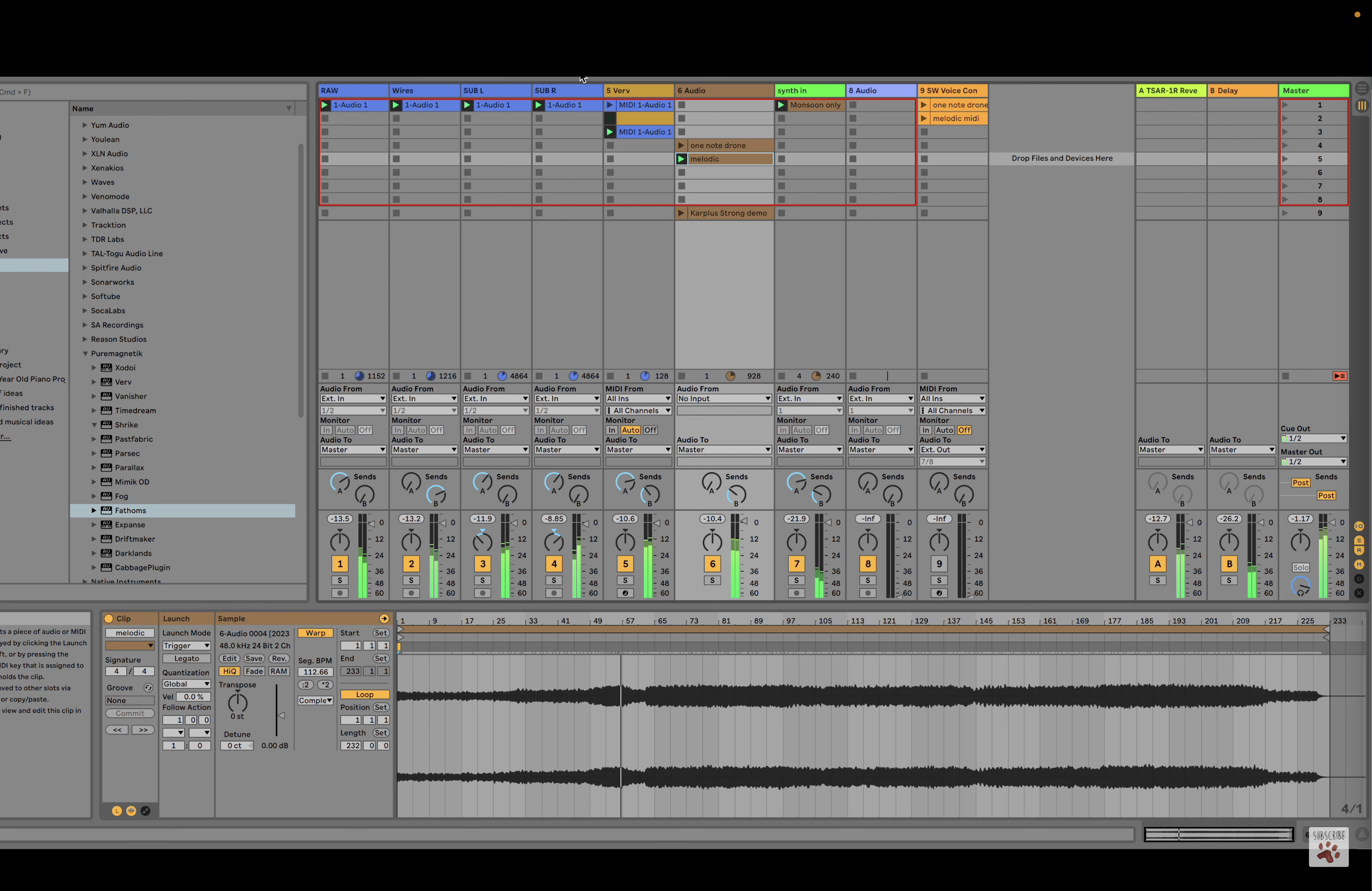Toggle the Mixer section selector icon

(1359, 564)
